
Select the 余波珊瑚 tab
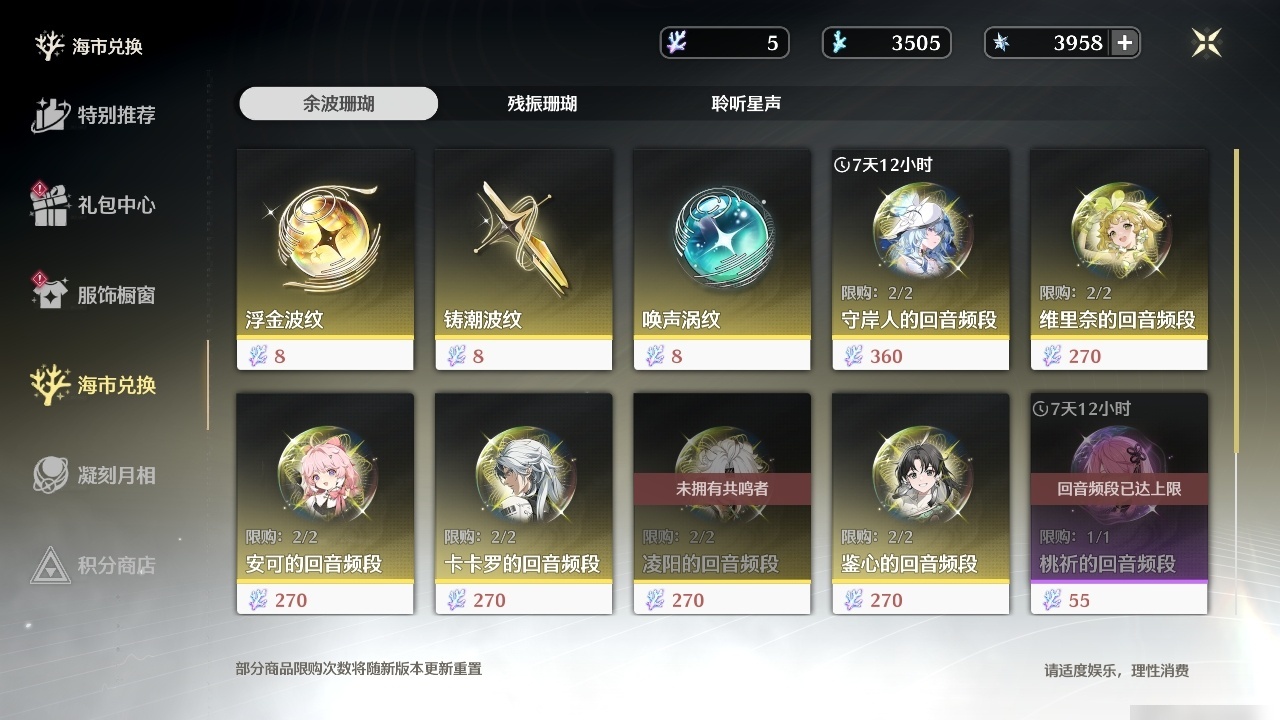(x=339, y=103)
